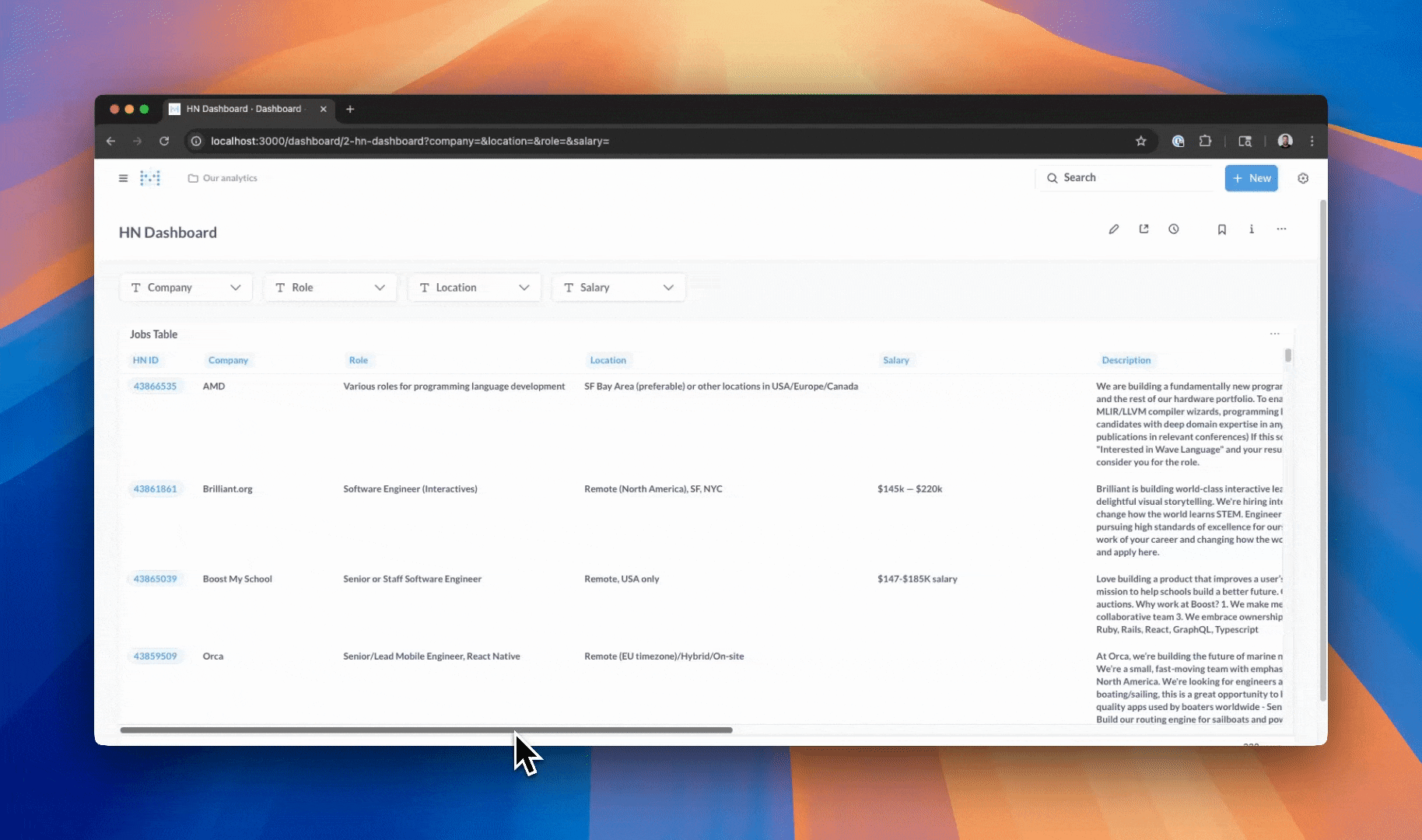Image resolution: width=1422 pixels, height=840 pixels.
Task: Toggle the sidebar with the hamburger icon
Action: coord(123,177)
